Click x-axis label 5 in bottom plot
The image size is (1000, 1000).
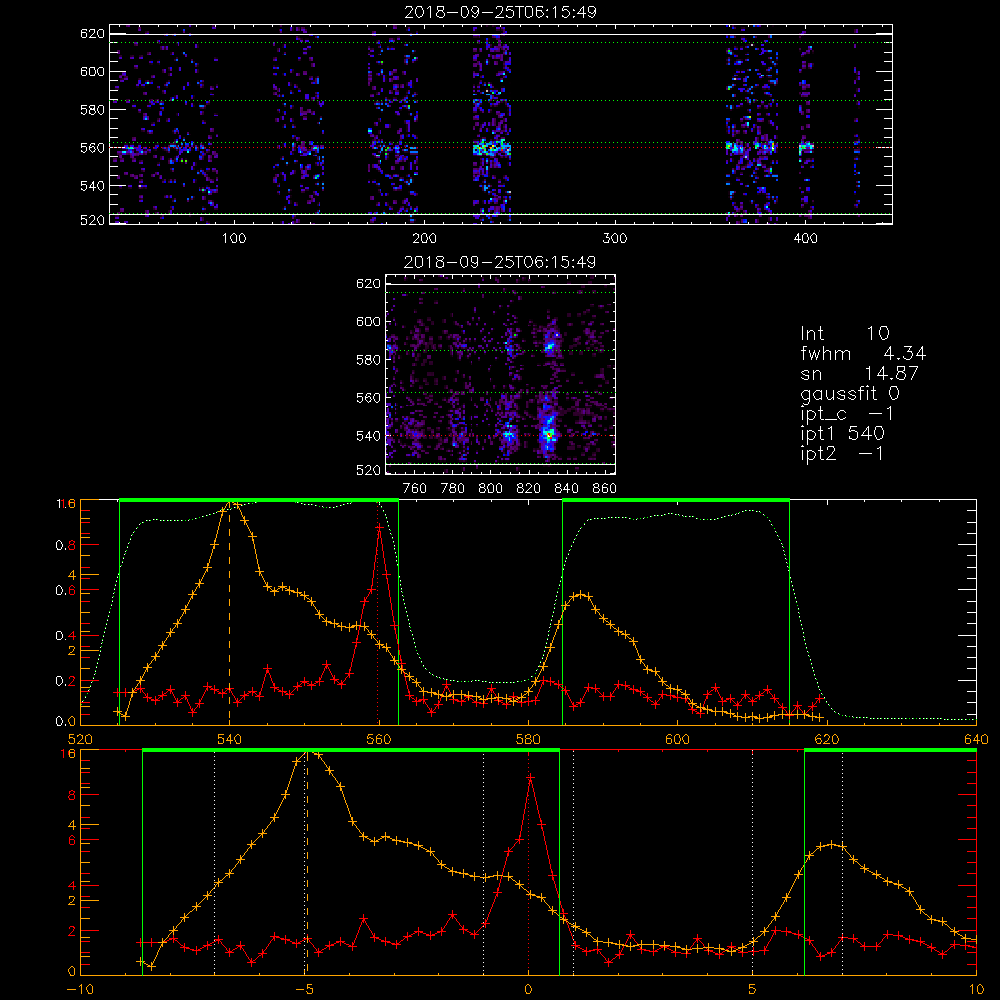coord(753,990)
